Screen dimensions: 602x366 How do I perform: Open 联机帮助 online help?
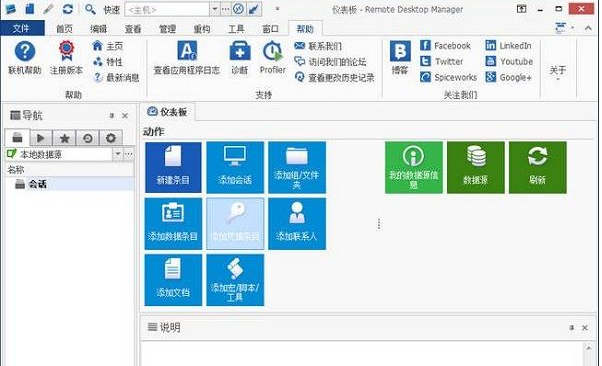pos(25,58)
